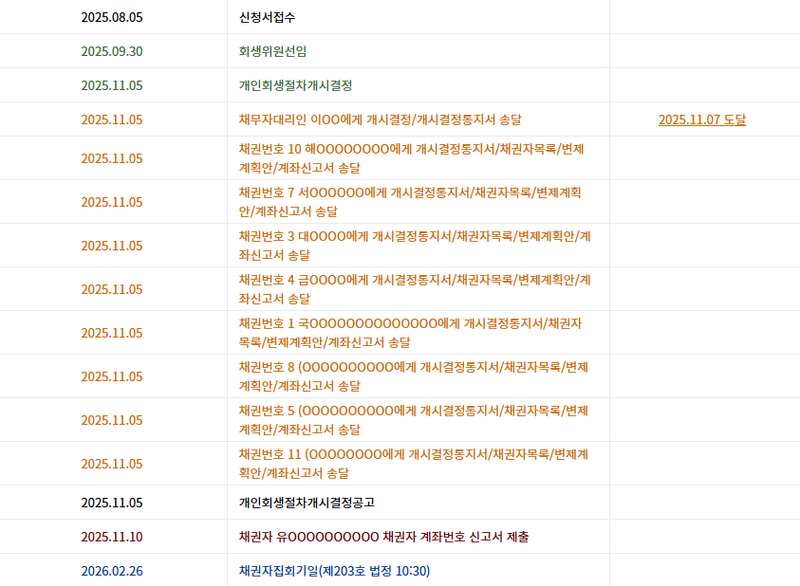
Task: Open the '2025.11.07 도달' delivery link
Action: (x=702, y=120)
